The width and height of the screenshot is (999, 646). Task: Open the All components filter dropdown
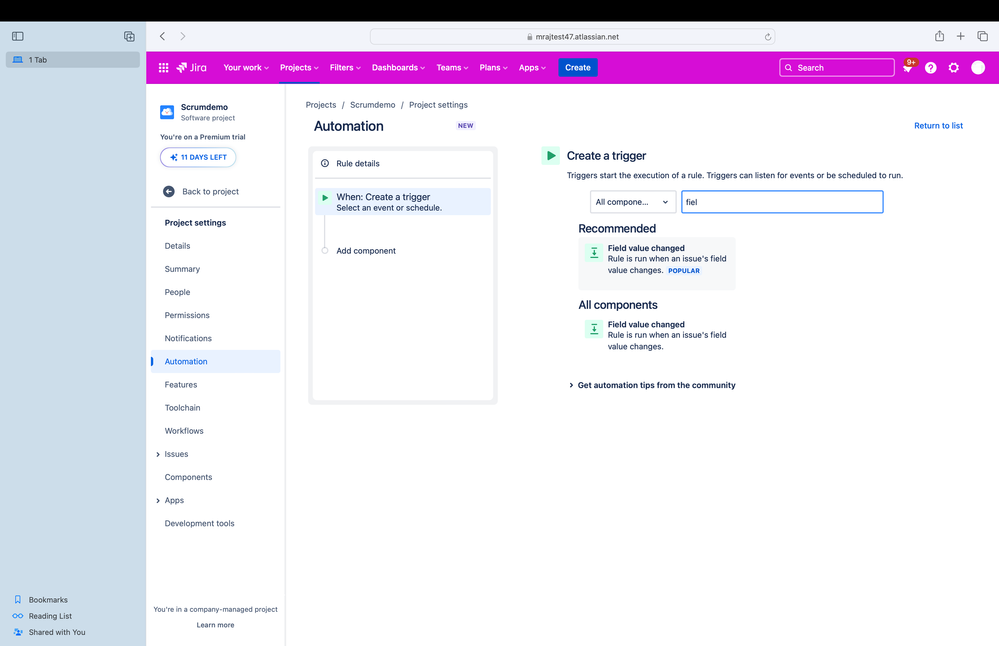633,202
